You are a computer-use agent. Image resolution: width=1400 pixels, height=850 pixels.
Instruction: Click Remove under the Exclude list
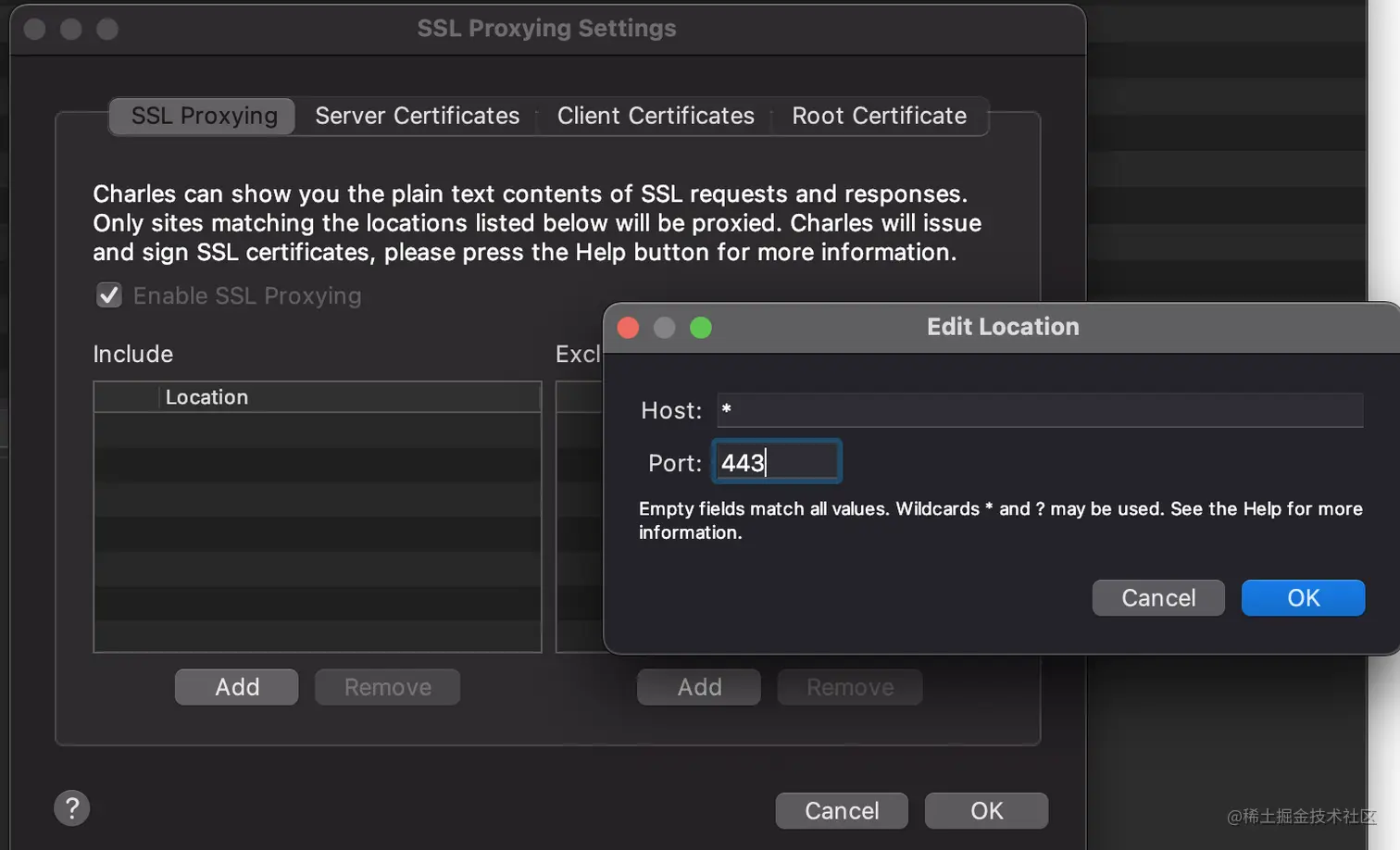click(x=850, y=687)
